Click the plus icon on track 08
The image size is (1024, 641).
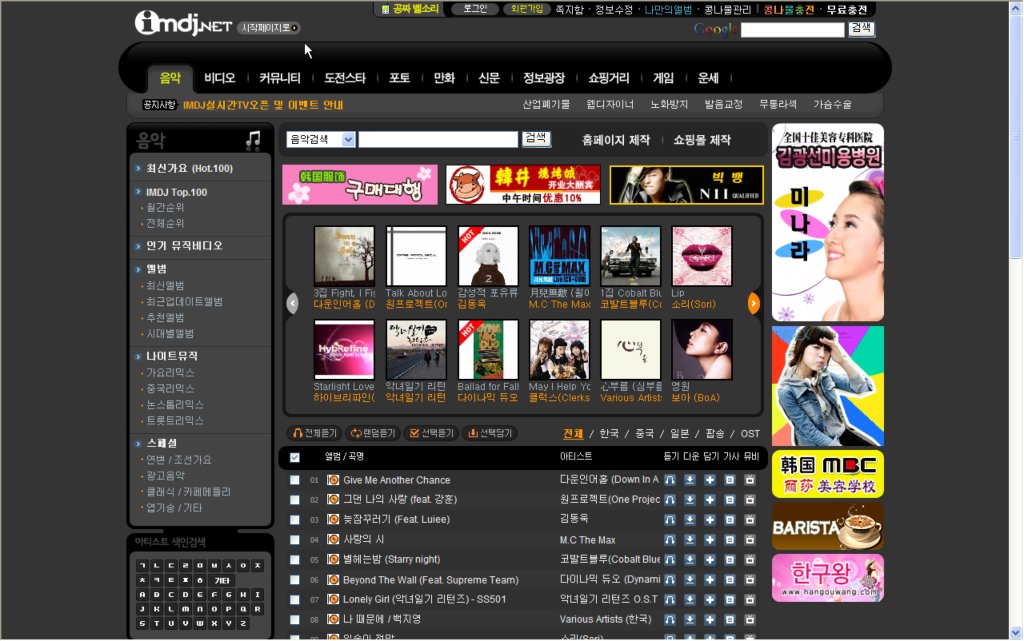click(x=710, y=619)
